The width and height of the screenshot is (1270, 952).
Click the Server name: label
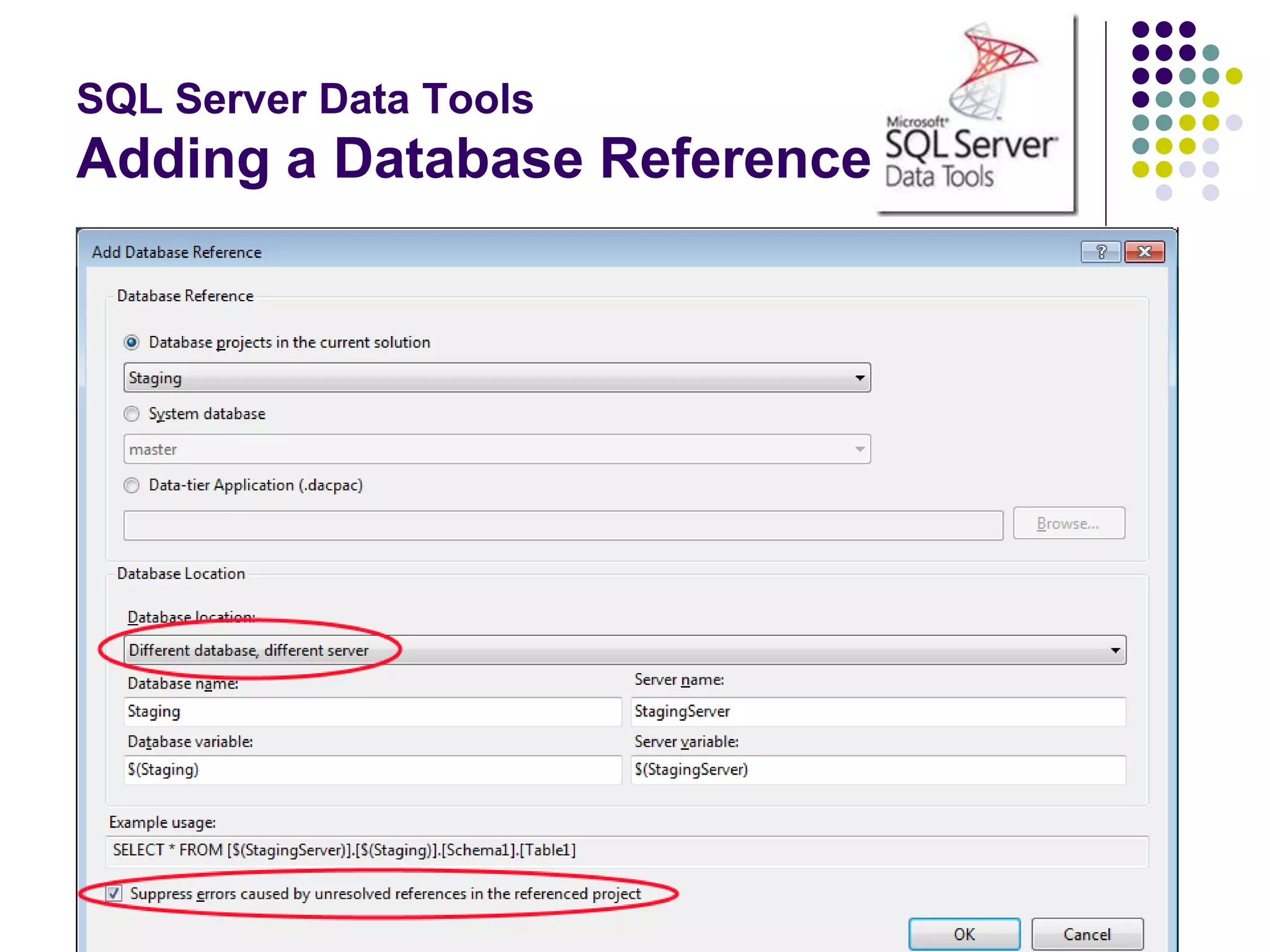(679, 680)
